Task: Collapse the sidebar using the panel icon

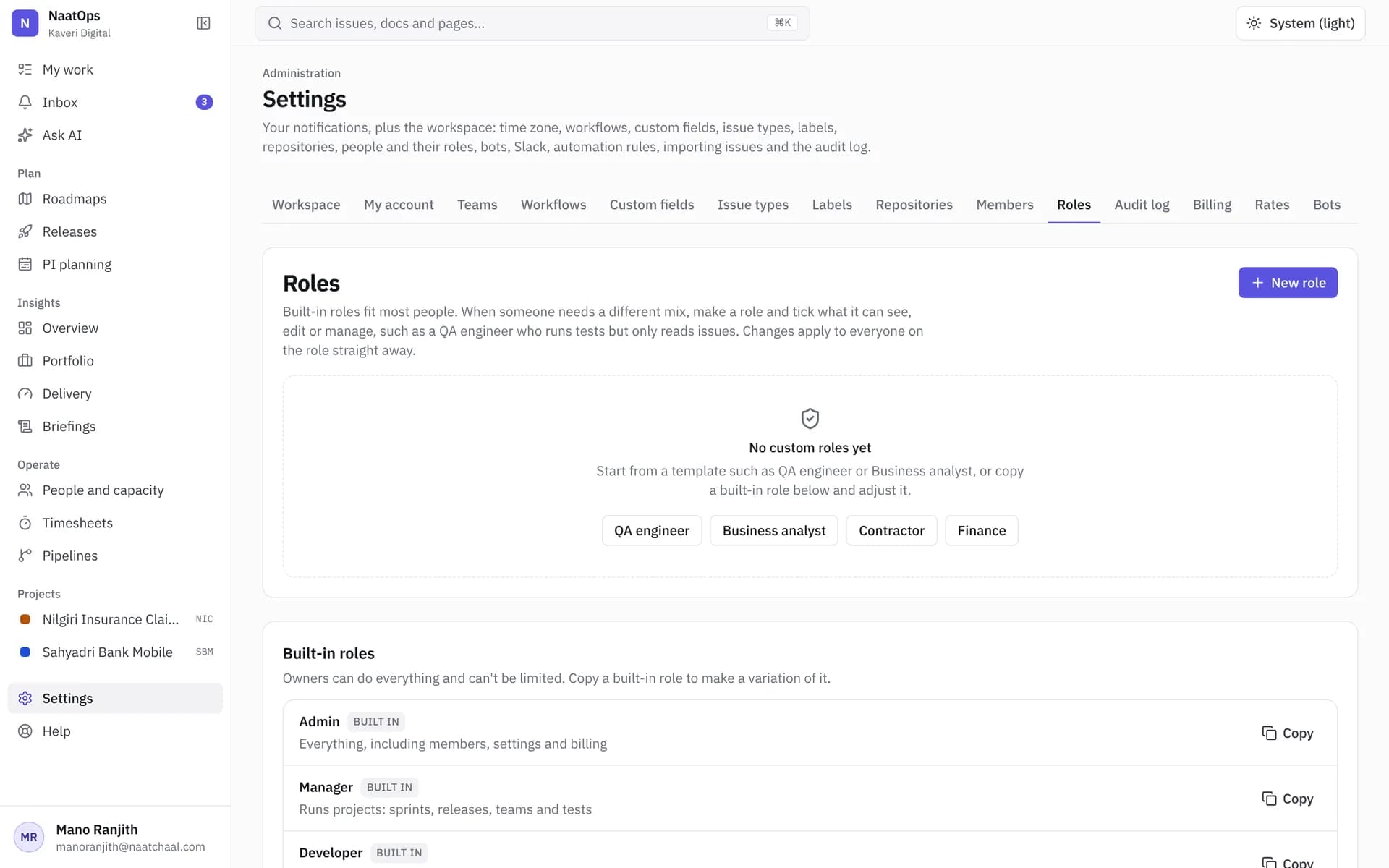Action: pos(203,23)
